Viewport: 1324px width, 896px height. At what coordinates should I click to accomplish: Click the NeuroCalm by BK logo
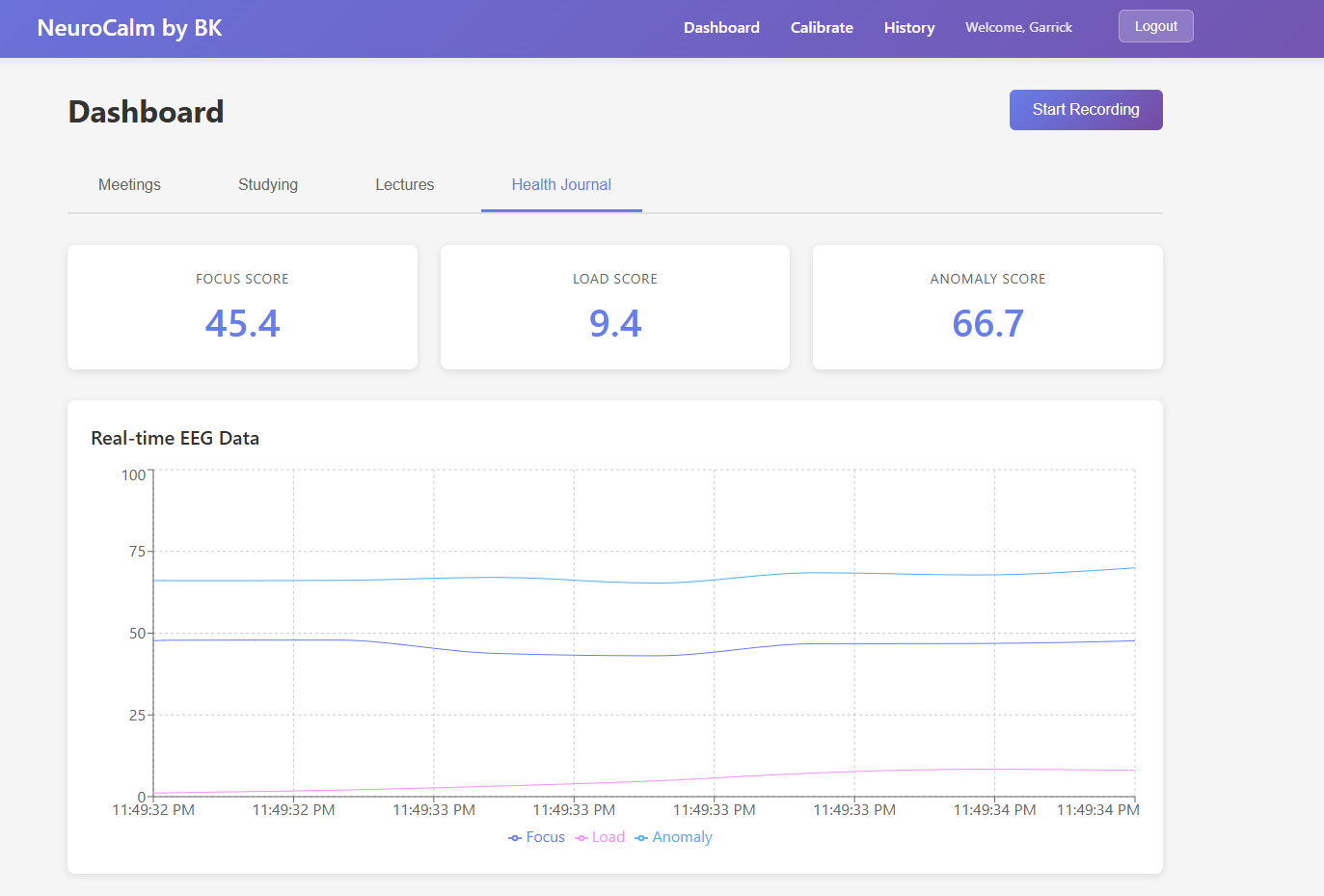coord(129,28)
